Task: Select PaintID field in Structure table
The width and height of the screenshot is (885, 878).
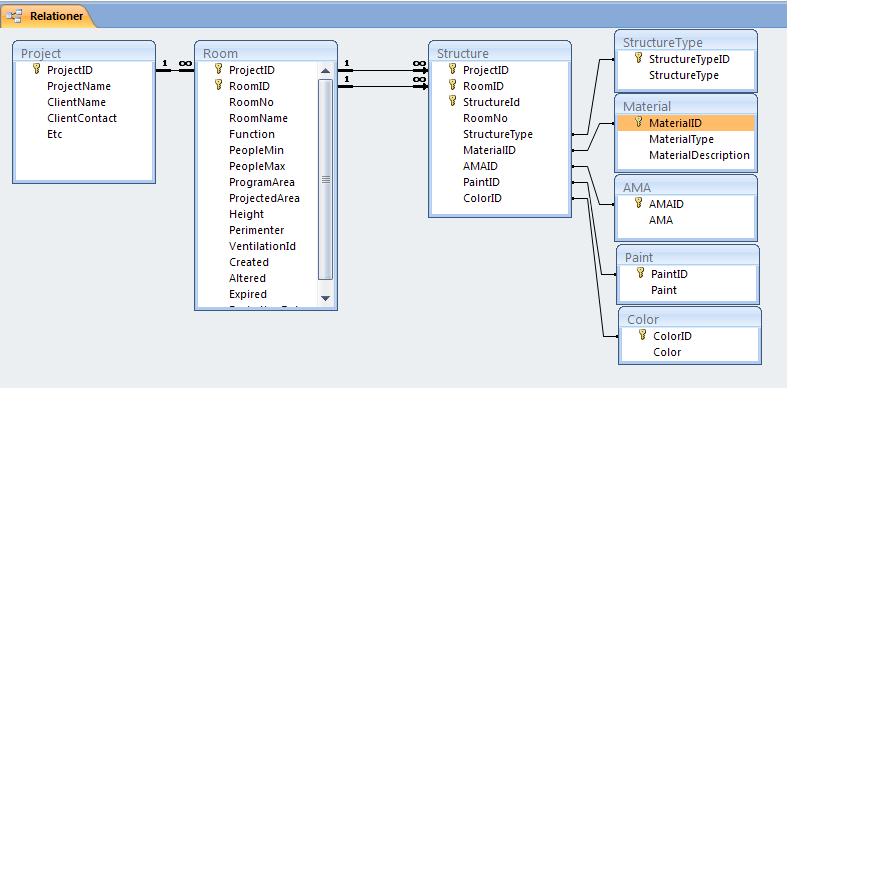Action: 481,182
